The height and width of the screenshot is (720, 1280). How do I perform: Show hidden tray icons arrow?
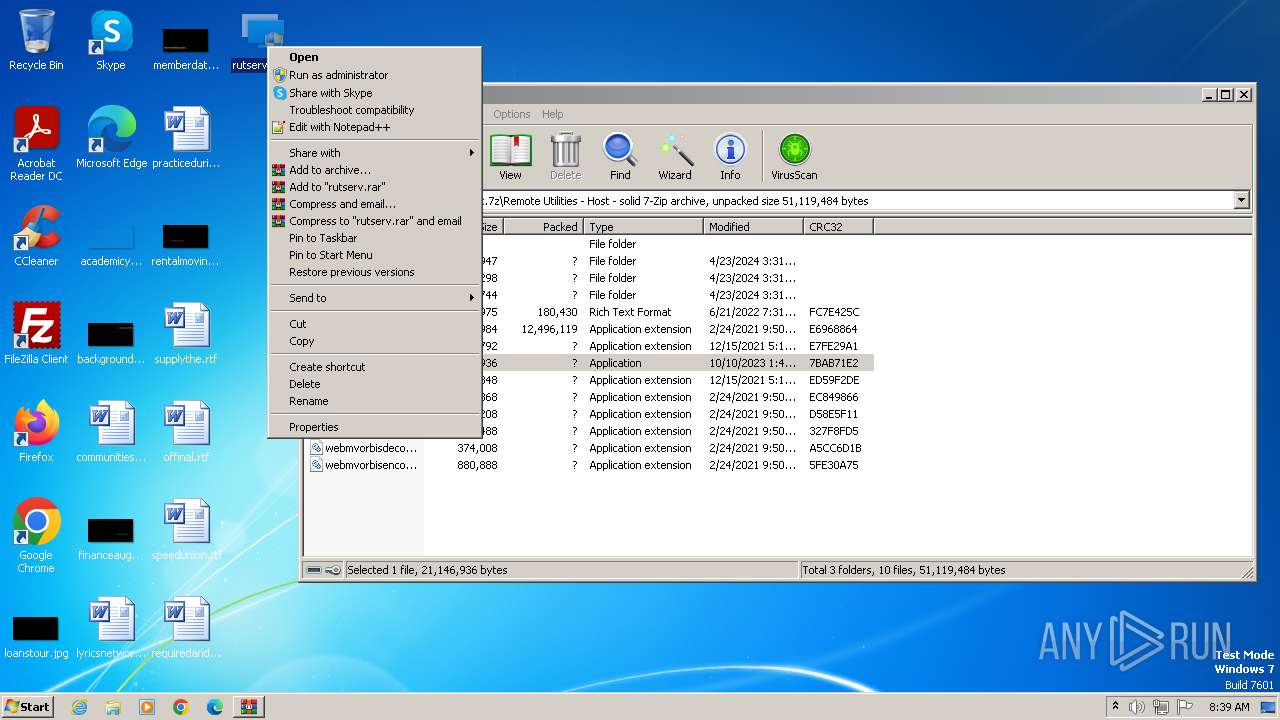pyautogui.click(x=1115, y=707)
